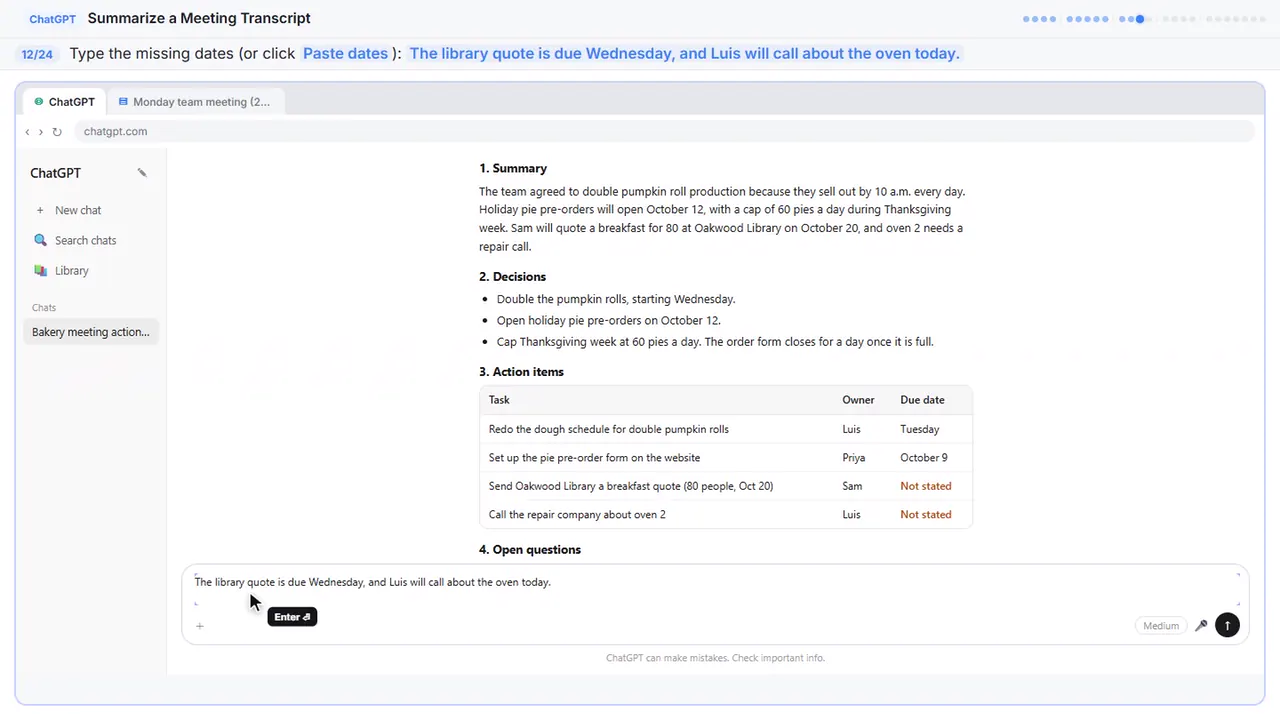Open the Medium dropdown in the composer

pyautogui.click(x=1161, y=626)
